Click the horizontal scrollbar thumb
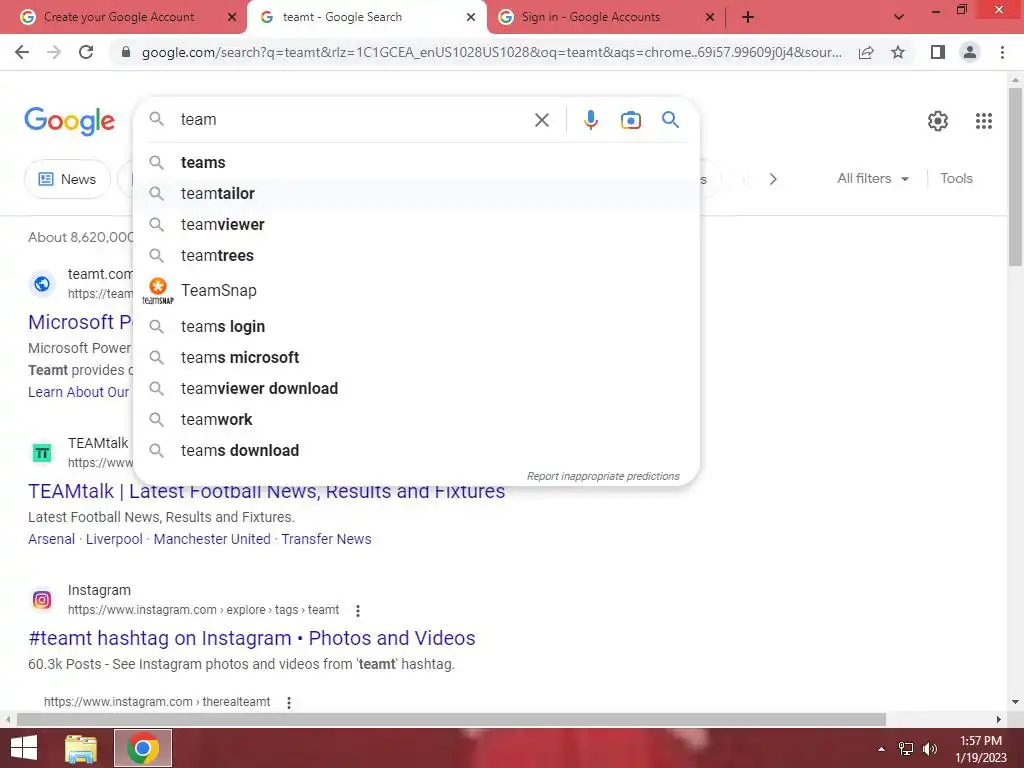 tap(451, 719)
